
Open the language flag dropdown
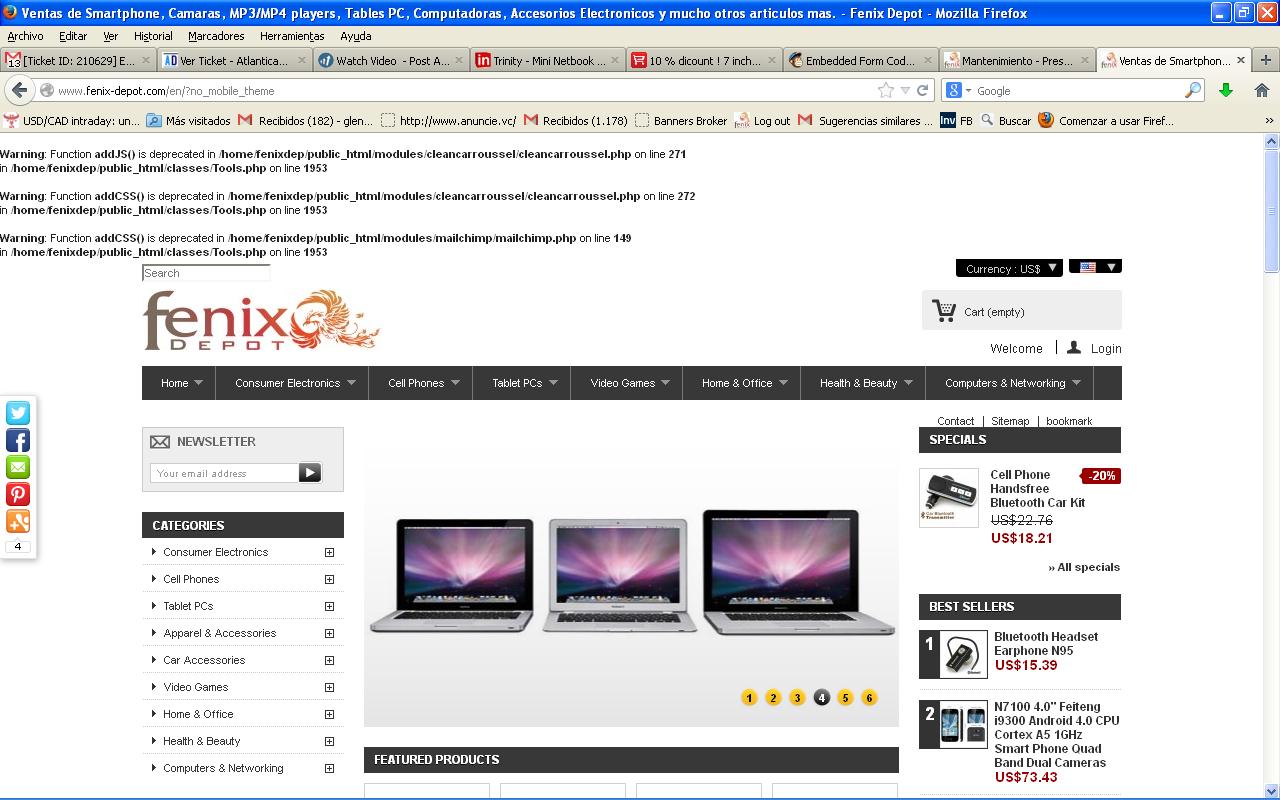pos(1095,267)
